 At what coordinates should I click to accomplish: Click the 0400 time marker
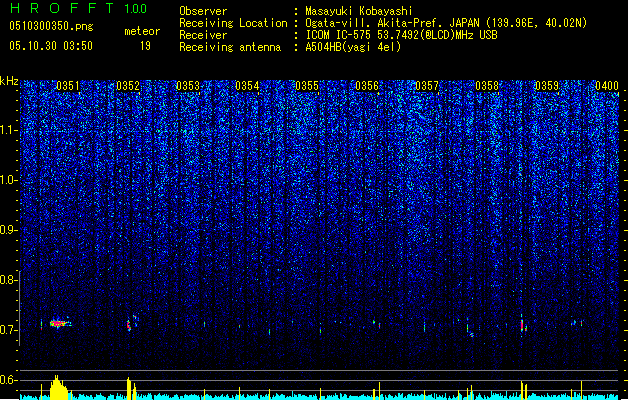tap(607, 86)
